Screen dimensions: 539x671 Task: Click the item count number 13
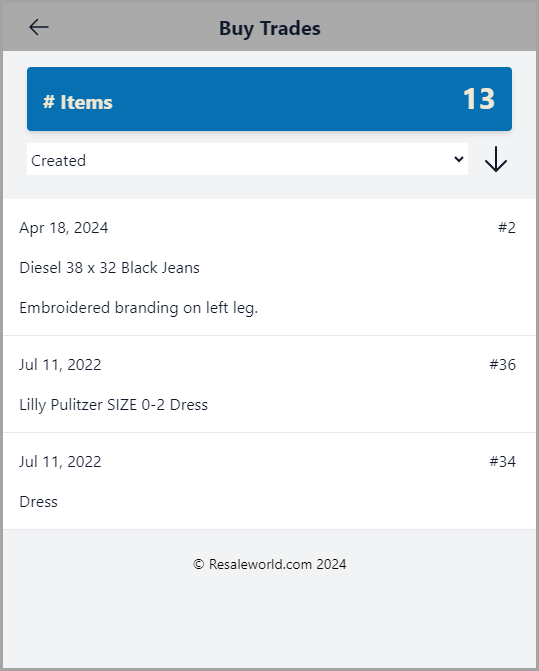[479, 99]
